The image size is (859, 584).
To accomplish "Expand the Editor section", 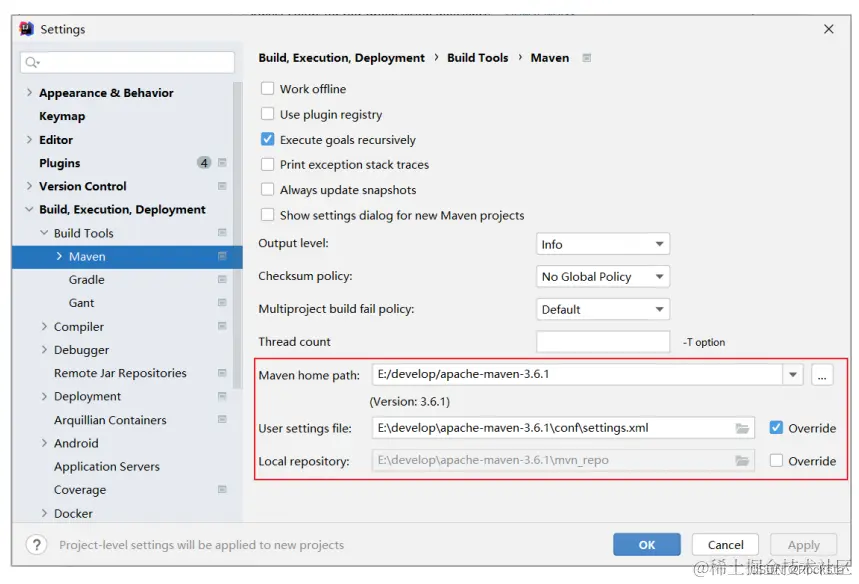I will coord(29,140).
